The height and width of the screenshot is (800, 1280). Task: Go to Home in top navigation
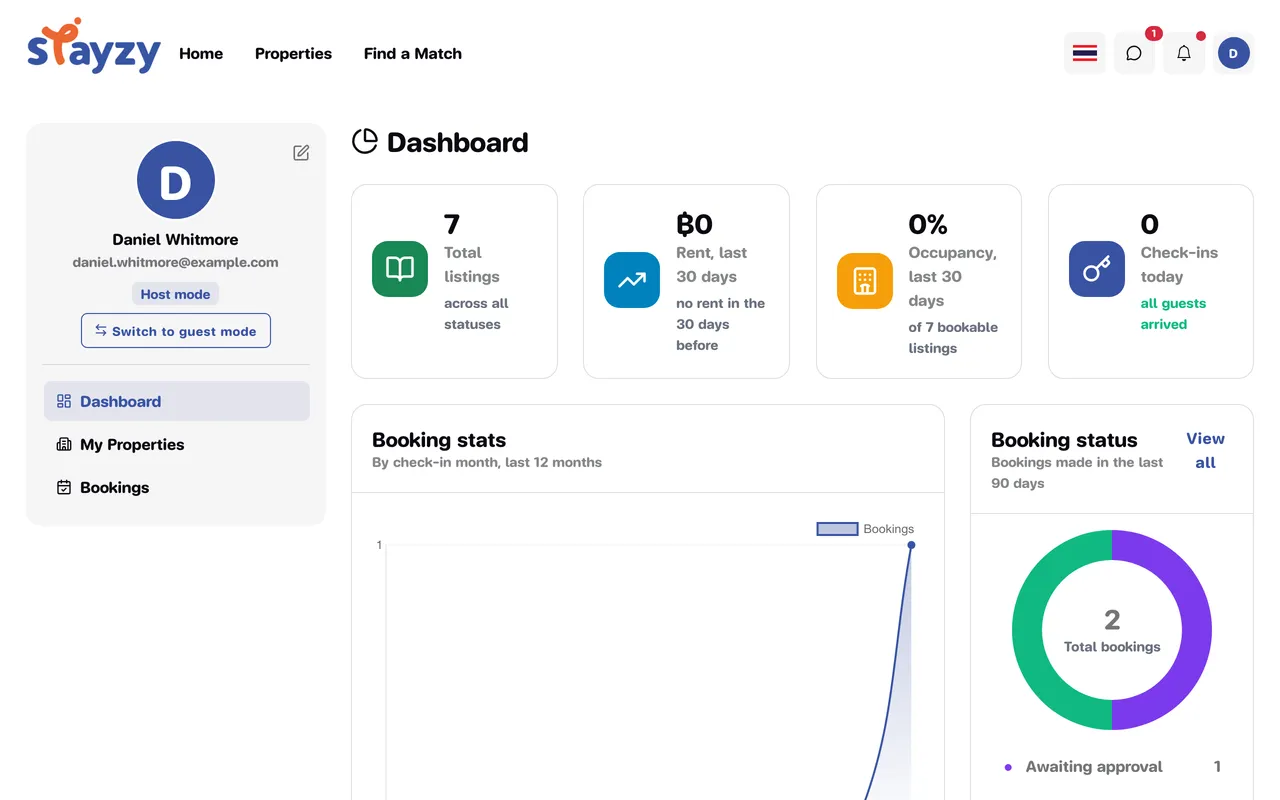coord(201,54)
